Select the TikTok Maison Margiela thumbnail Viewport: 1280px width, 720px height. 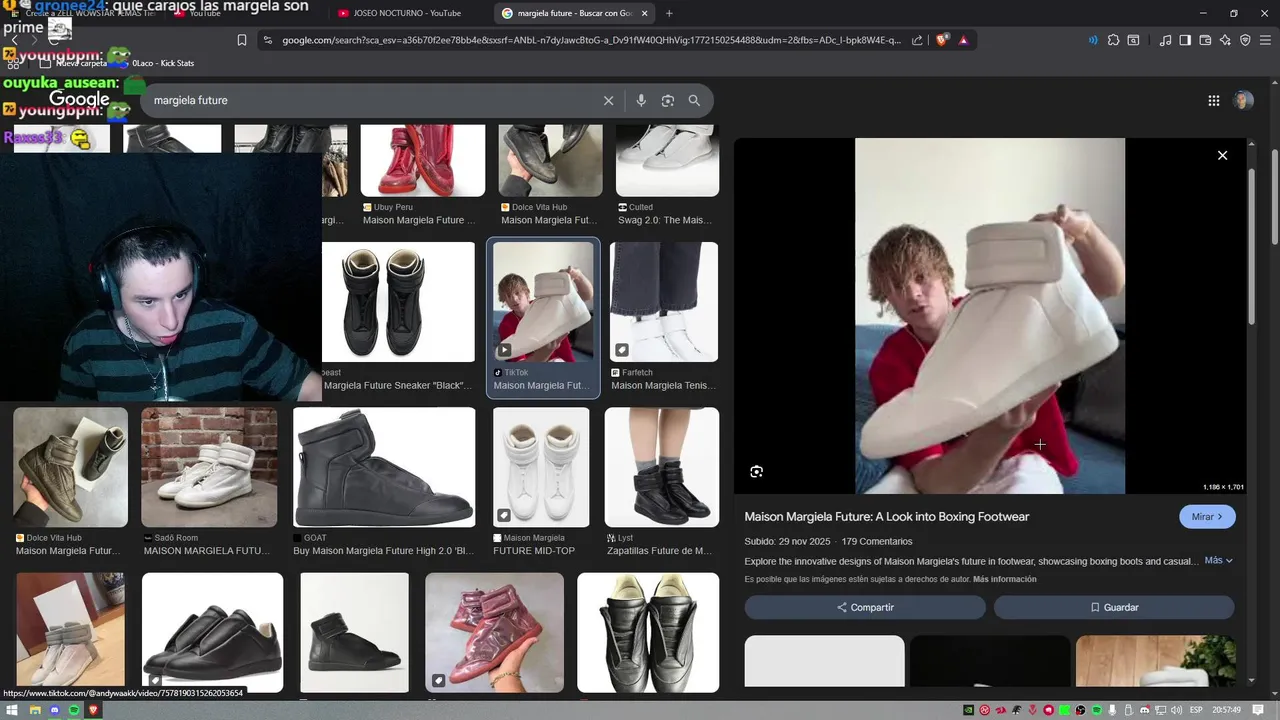tap(543, 302)
